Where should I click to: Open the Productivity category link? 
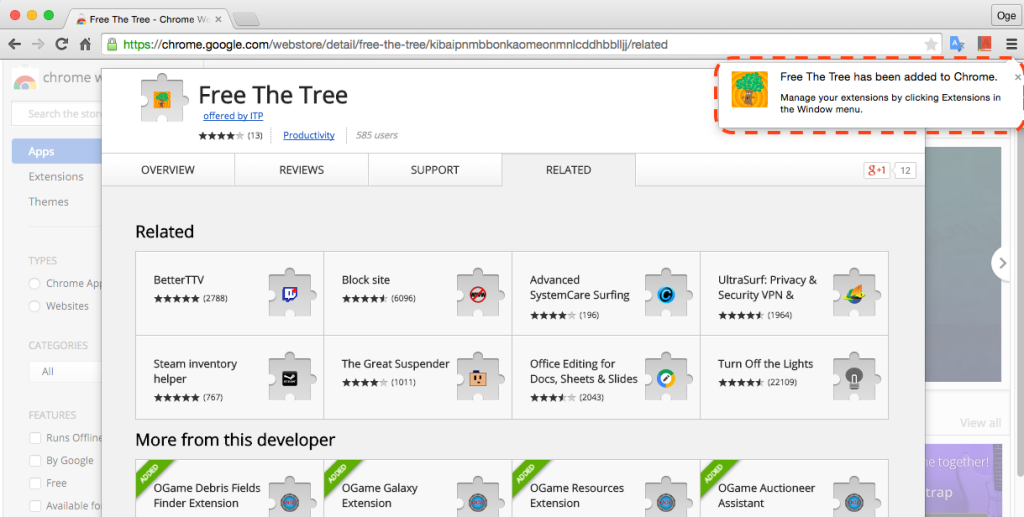point(309,135)
